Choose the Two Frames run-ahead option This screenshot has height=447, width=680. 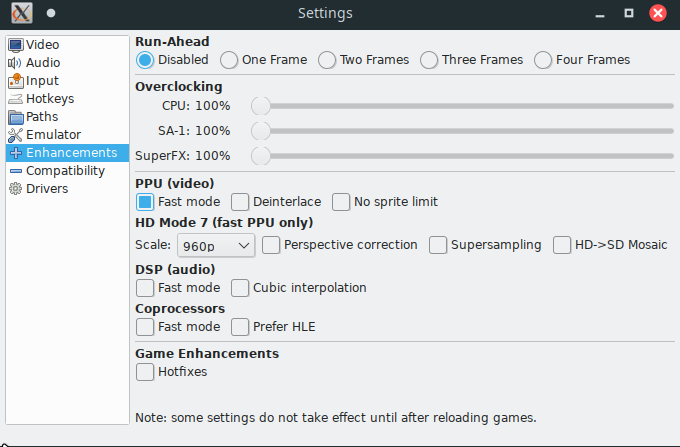coord(327,60)
